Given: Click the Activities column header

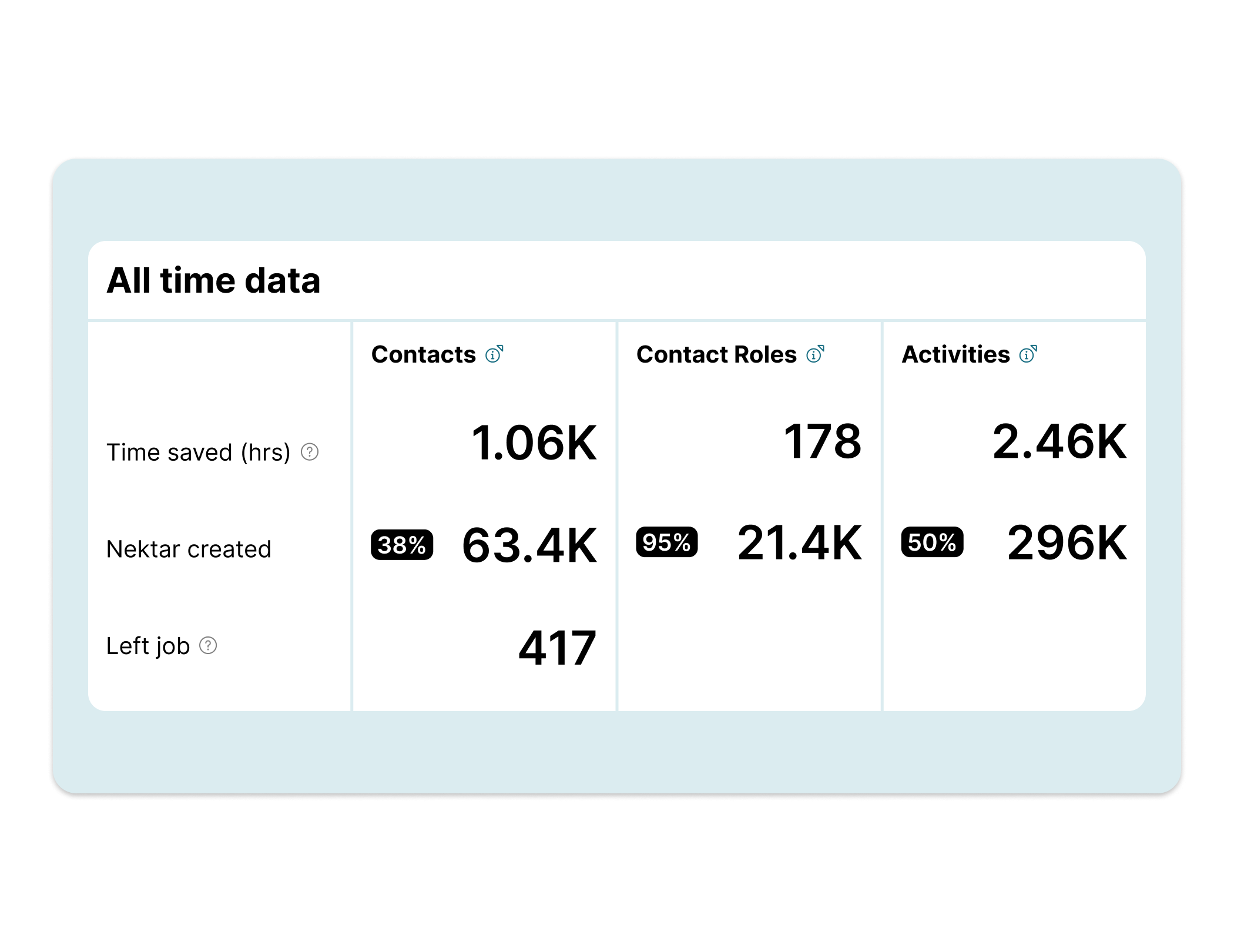Looking at the screenshot, I should pyautogui.click(x=955, y=355).
